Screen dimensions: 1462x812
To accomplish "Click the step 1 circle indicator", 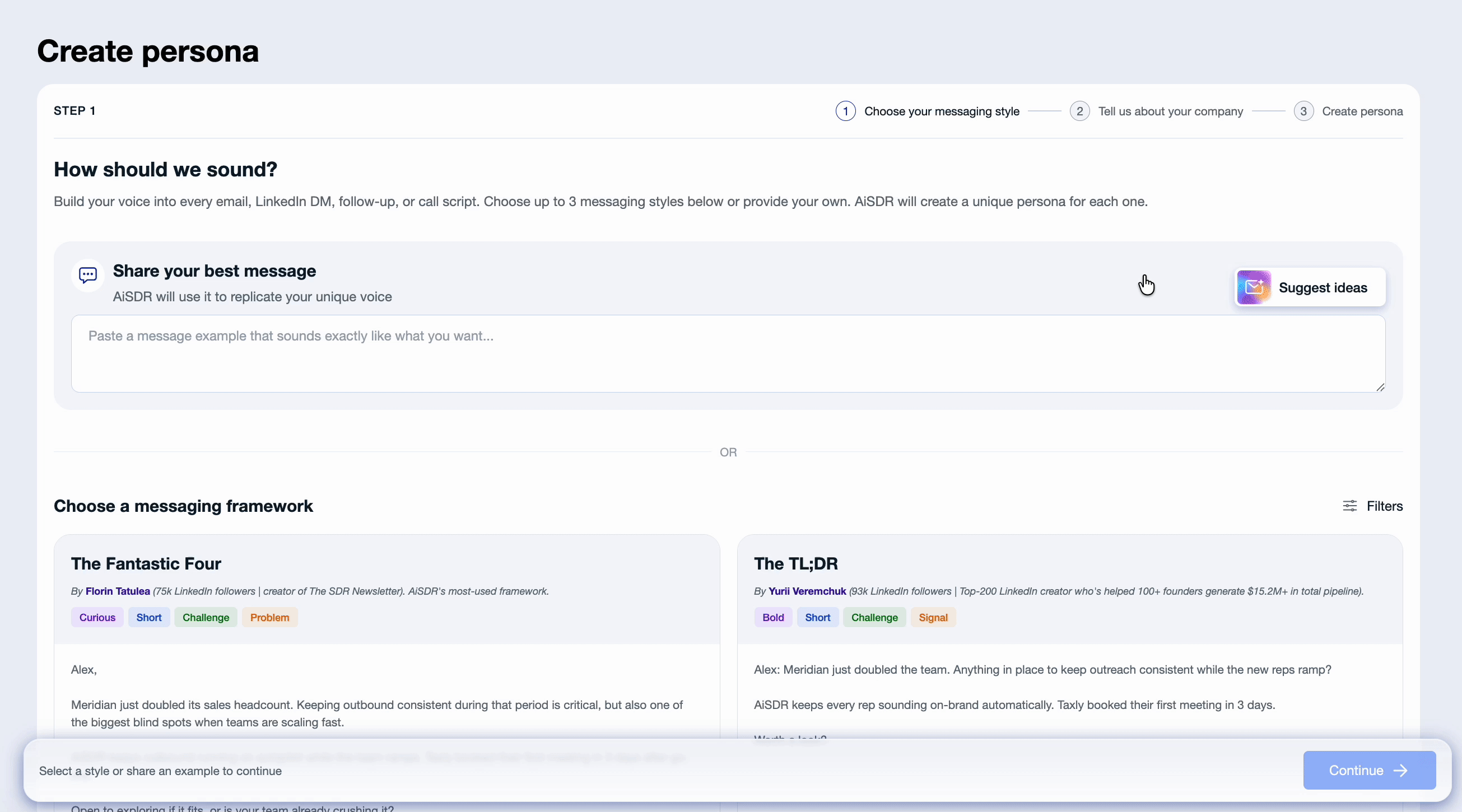I will click(846, 111).
